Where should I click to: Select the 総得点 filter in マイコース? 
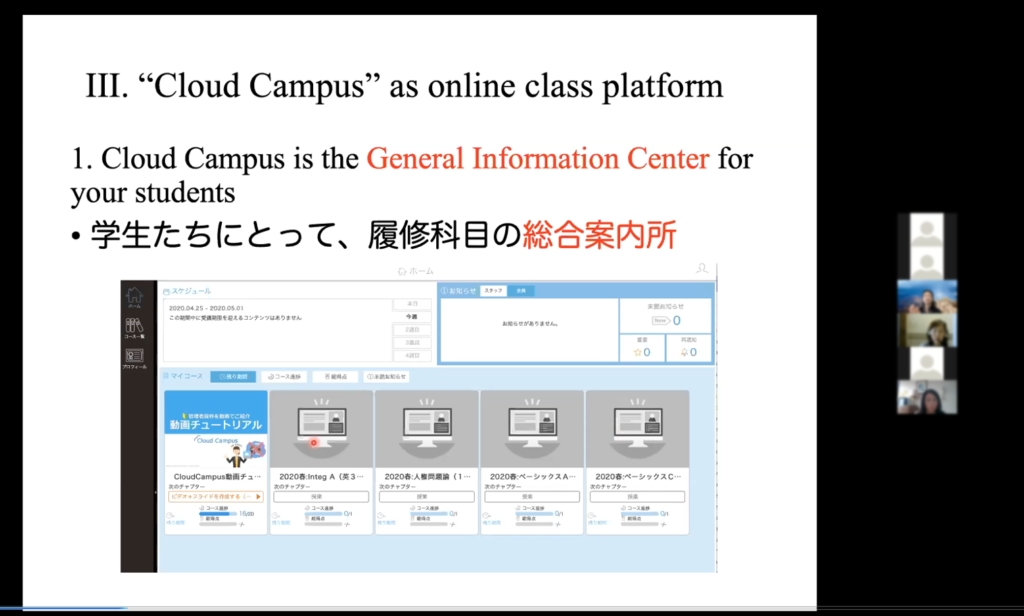point(336,377)
